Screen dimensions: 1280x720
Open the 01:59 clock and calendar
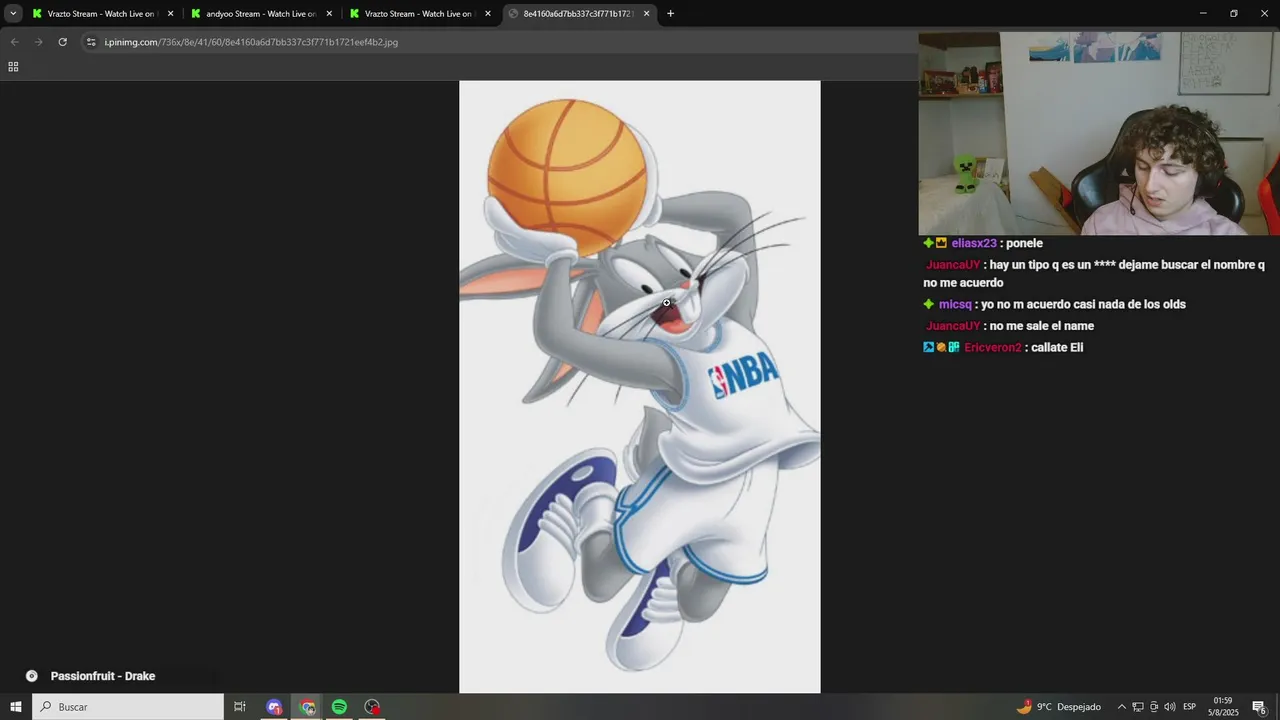tap(1225, 706)
